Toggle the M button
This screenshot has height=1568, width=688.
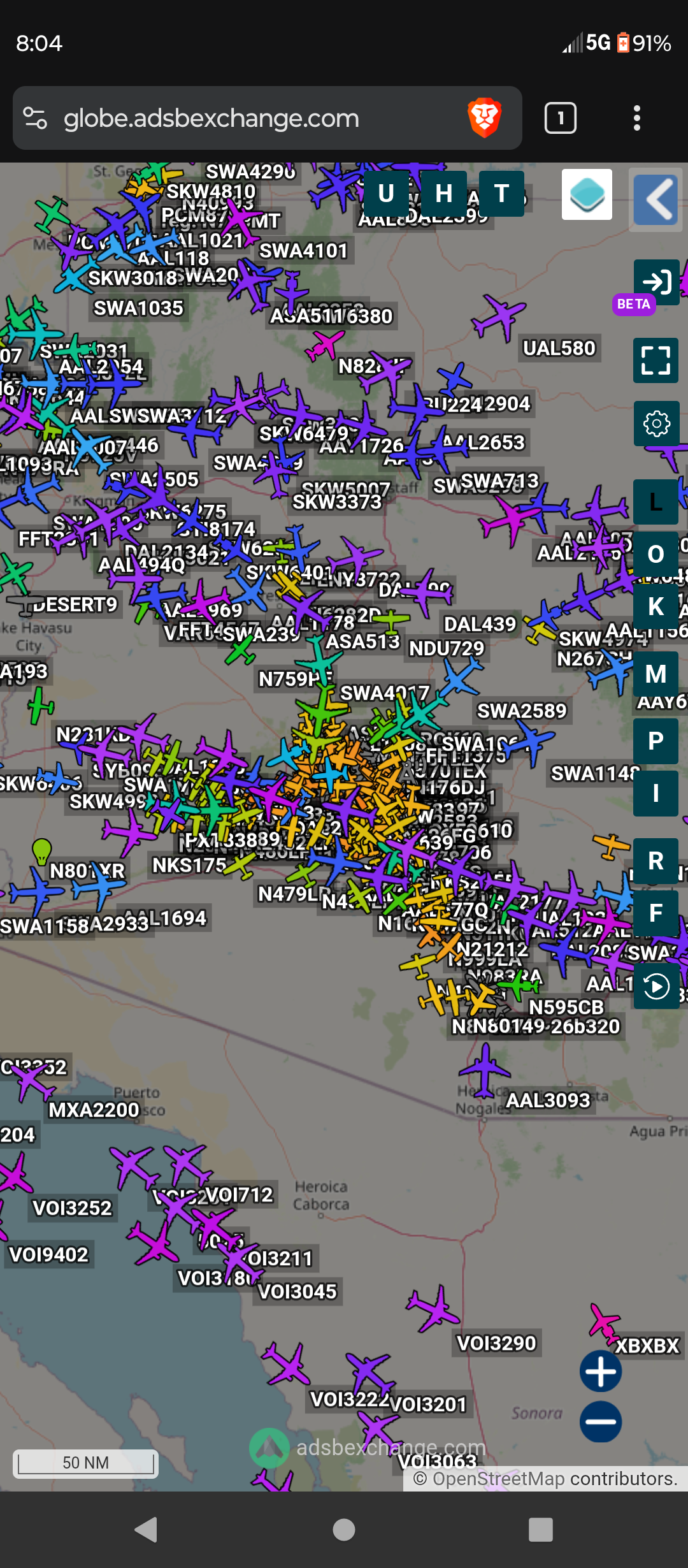656,674
